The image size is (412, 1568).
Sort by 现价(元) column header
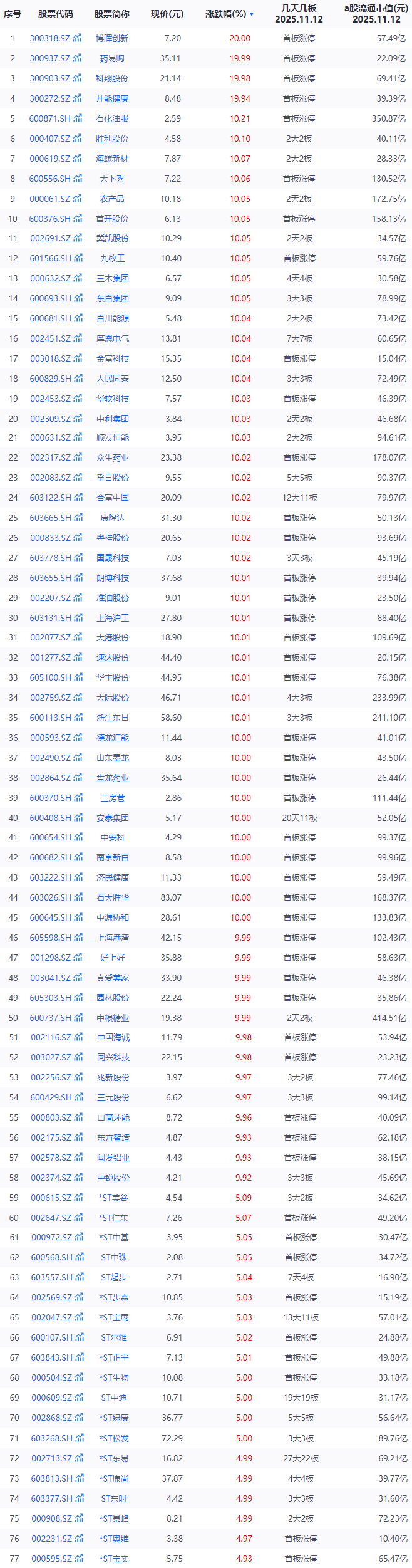click(x=167, y=14)
